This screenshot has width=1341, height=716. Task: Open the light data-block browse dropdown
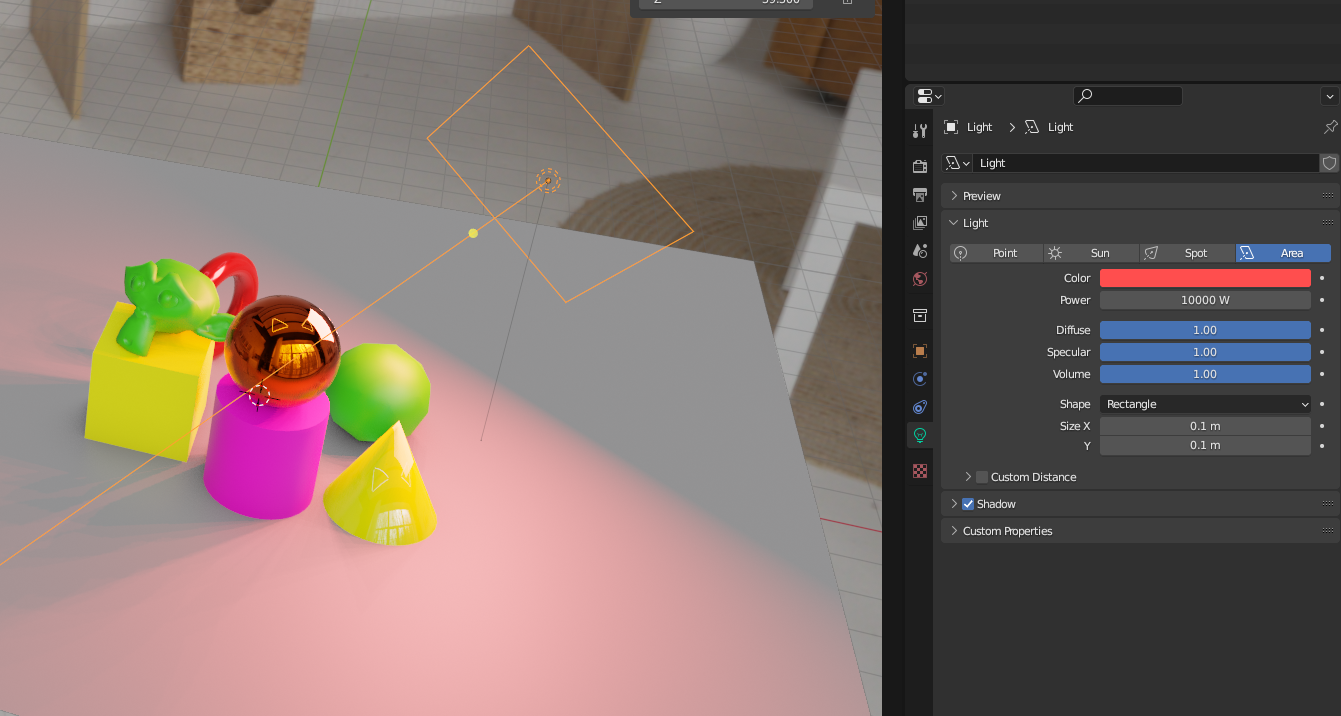(x=958, y=163)
